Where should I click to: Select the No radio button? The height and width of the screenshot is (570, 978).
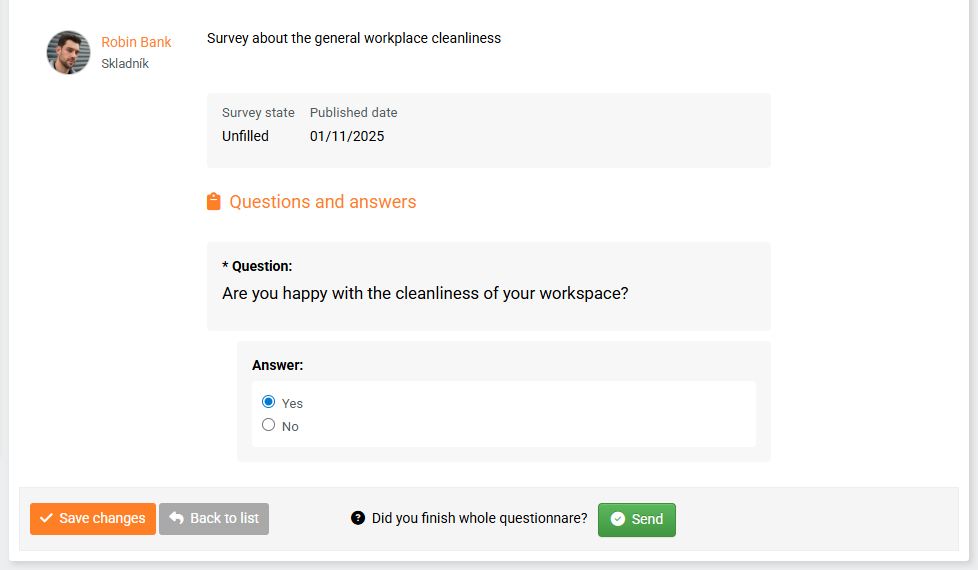coord(268,425)
